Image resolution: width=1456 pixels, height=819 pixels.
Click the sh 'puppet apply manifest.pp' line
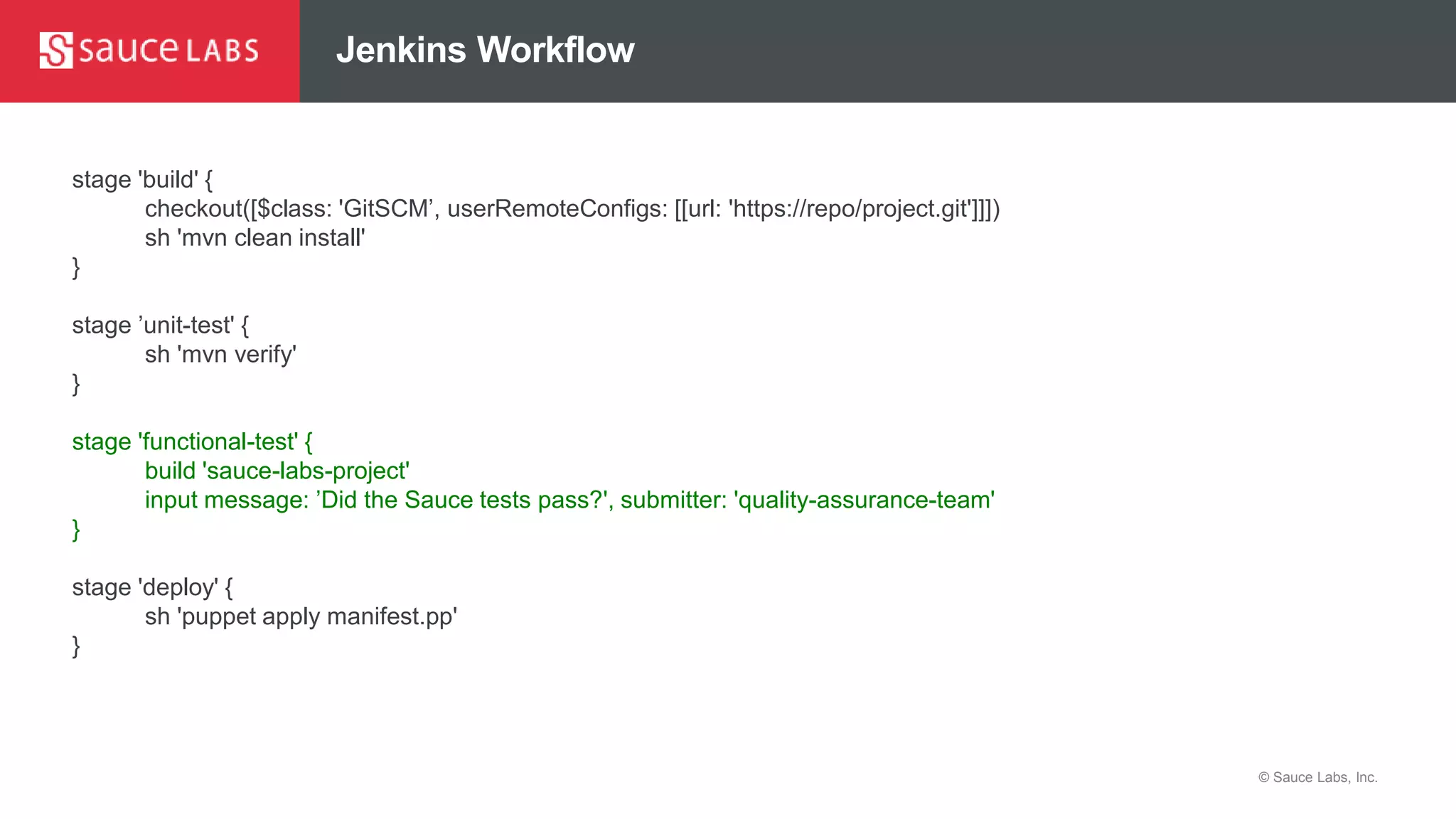(x=301, y=617)
